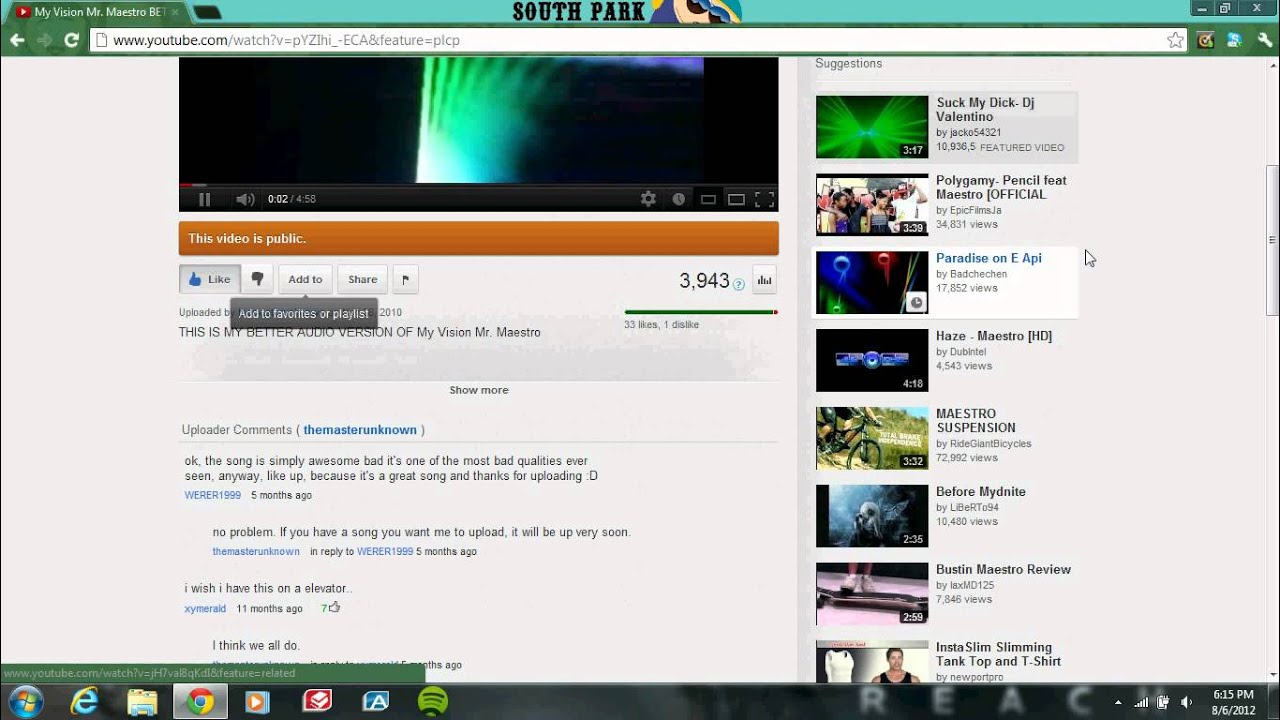Reload the page with refresh icon
This screenshot has height=720, width=1280.
click(71, 40)
